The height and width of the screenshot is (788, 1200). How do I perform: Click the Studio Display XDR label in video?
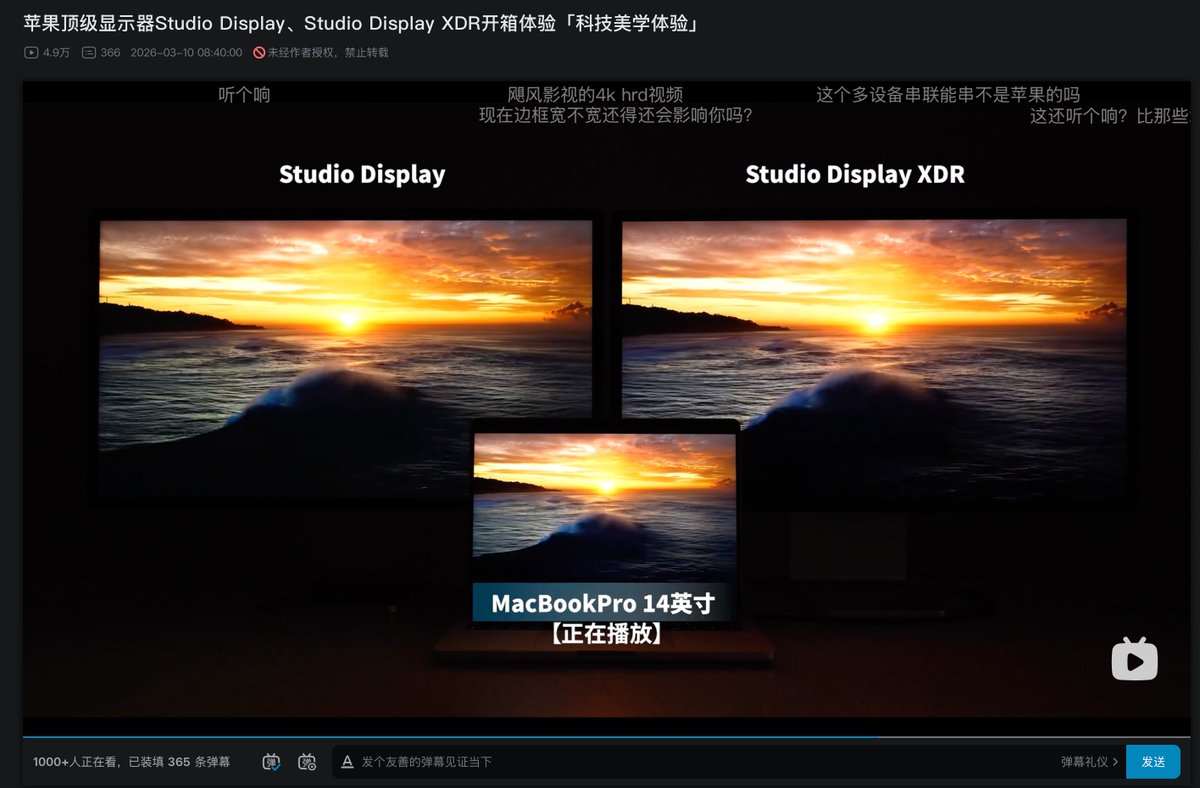[855, 174]
